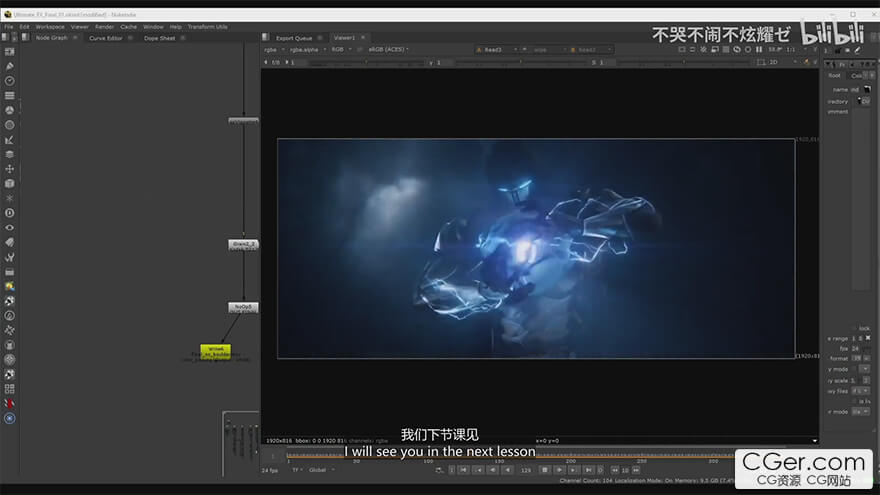880x495 pixels.
Task: Open the Keyer nodes toolbar icon
Action: tap(10, 140)
